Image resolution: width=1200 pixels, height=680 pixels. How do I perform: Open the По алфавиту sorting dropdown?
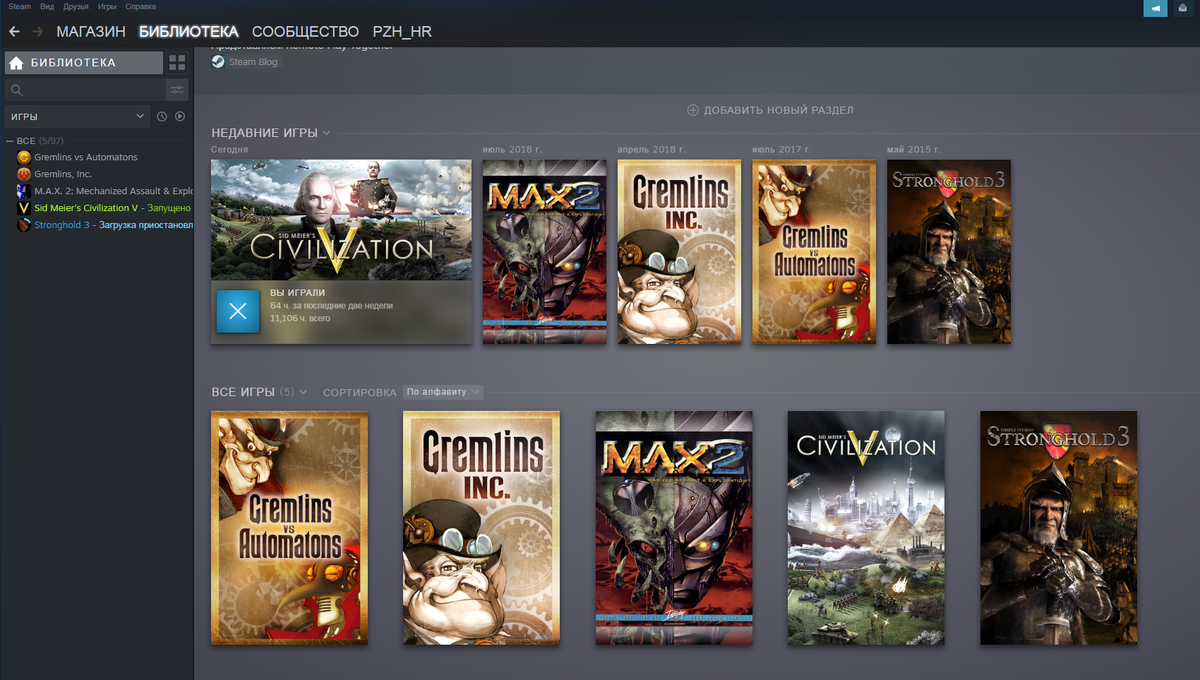[442, 392]
